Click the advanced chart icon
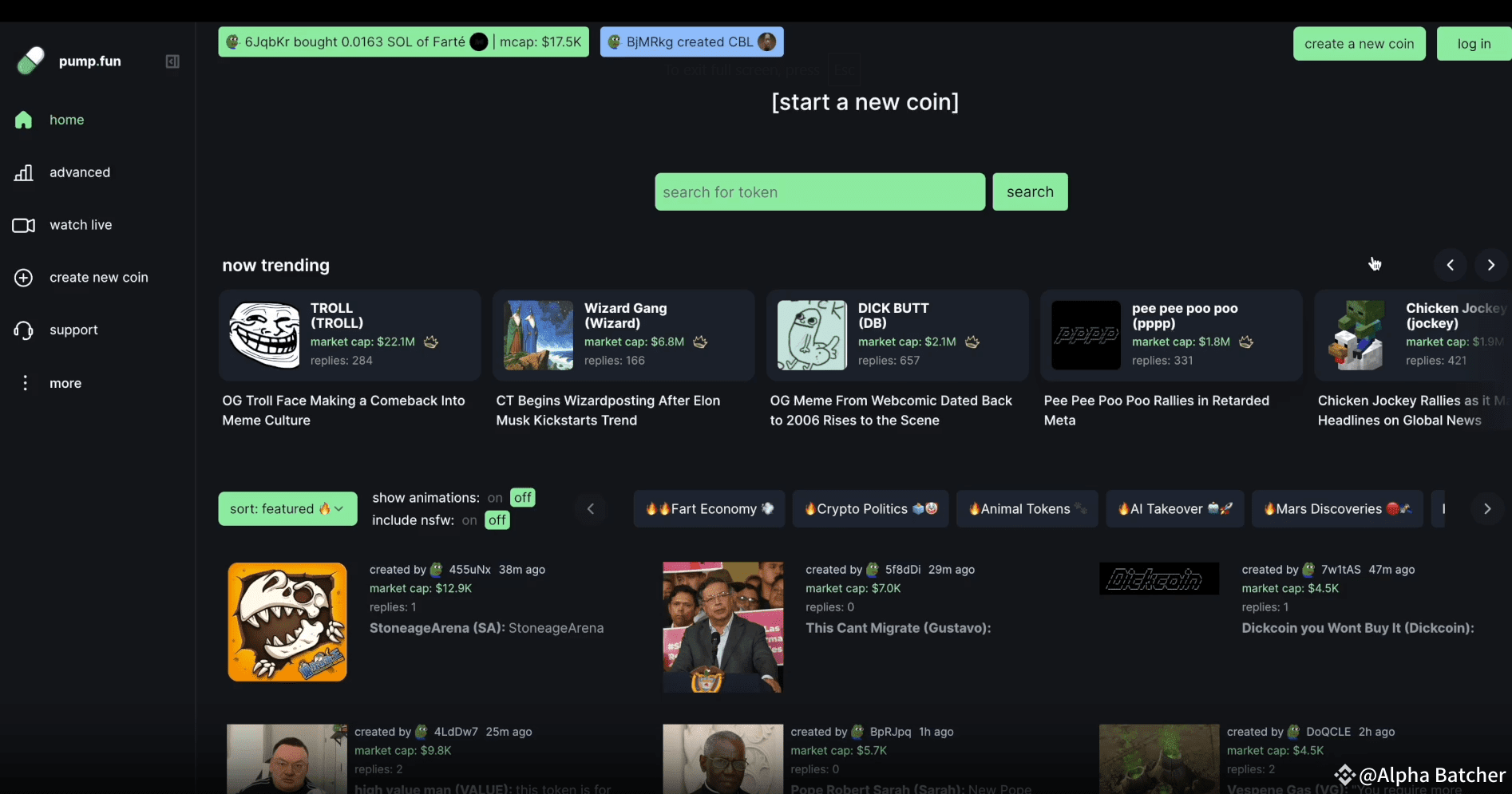The image size is (1512, 794). click(24, 172)
